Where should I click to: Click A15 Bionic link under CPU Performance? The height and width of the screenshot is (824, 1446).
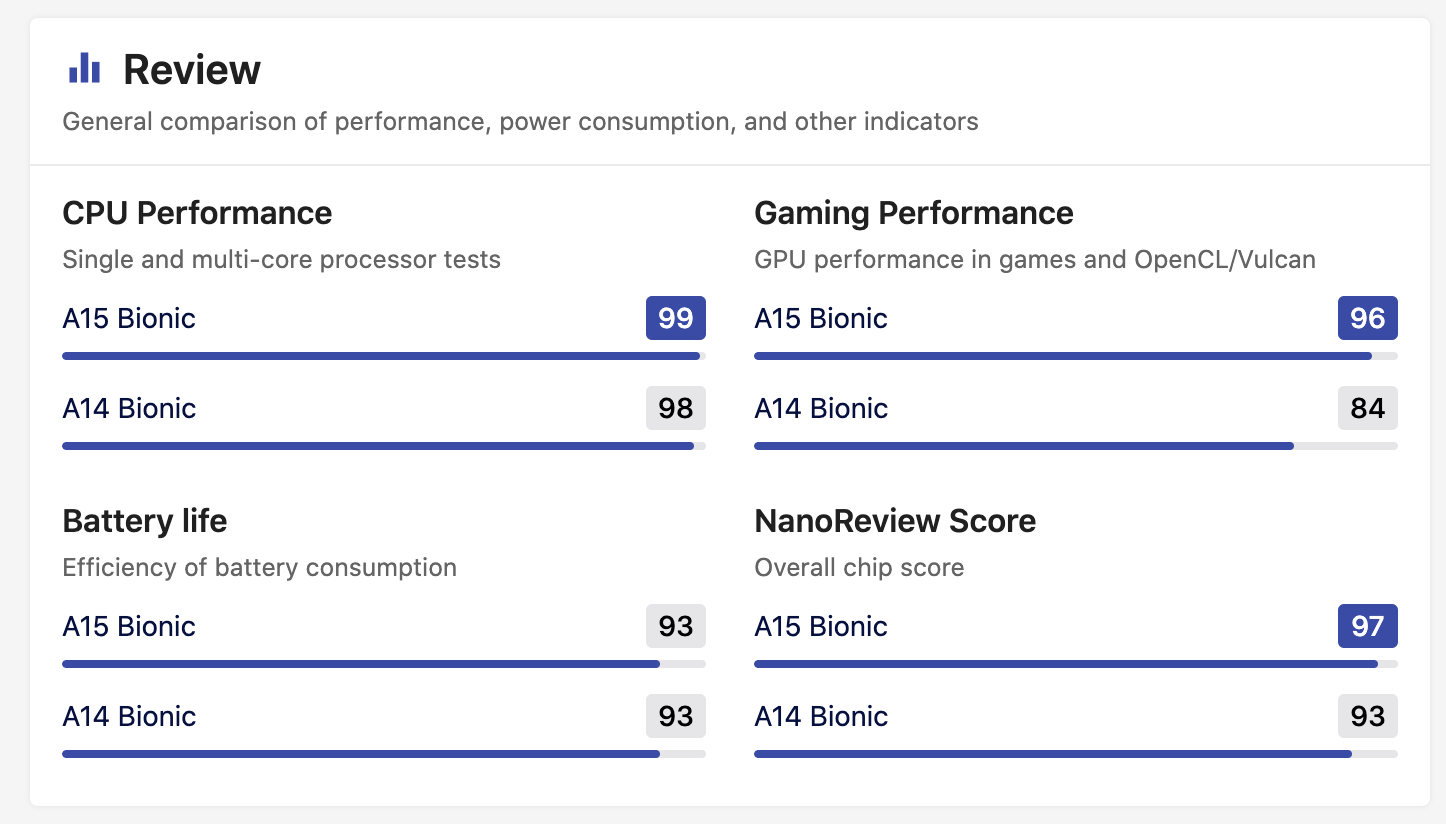(129, 318)
